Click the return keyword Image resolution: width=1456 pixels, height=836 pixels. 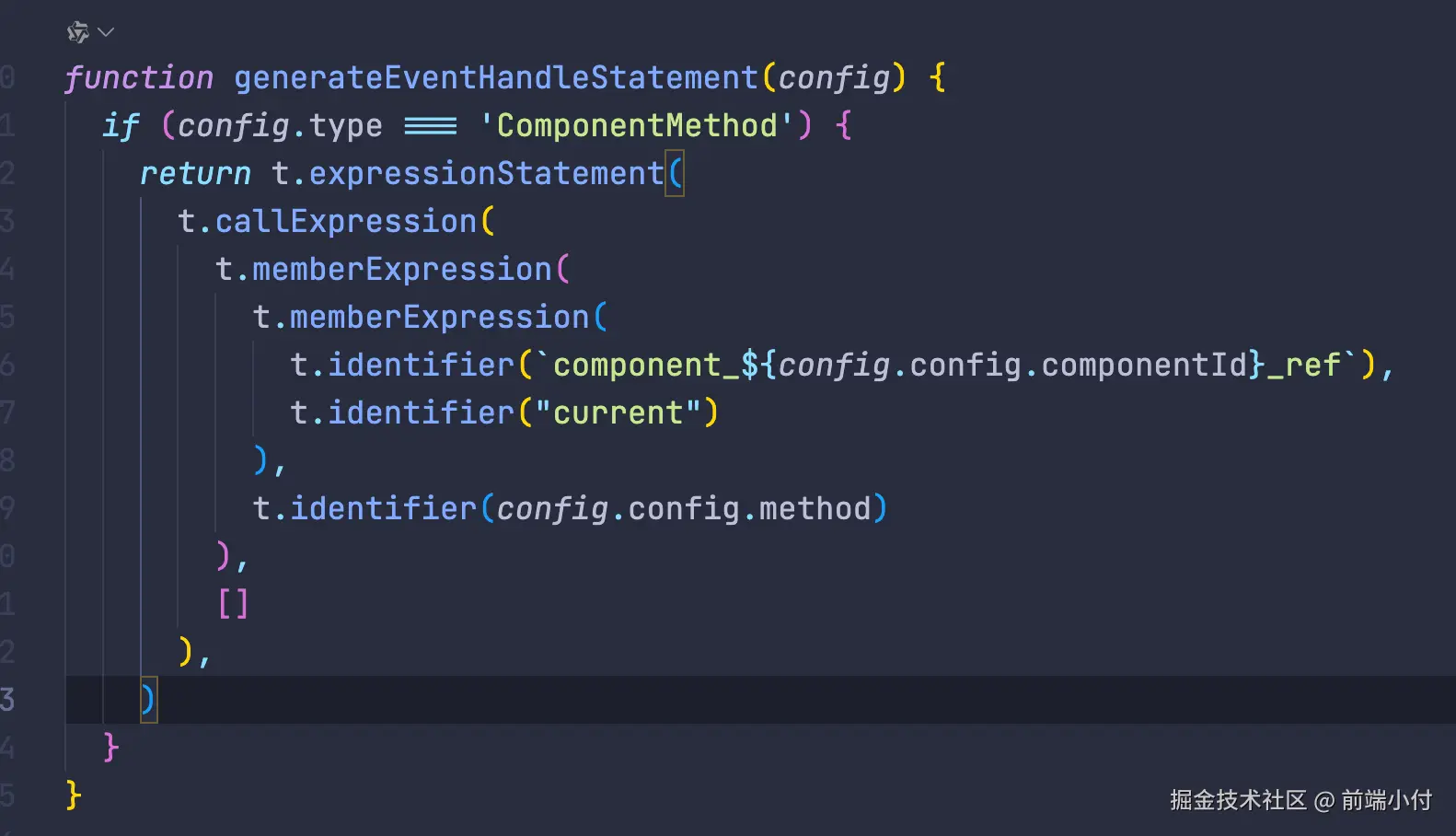[x=195, y=173]
